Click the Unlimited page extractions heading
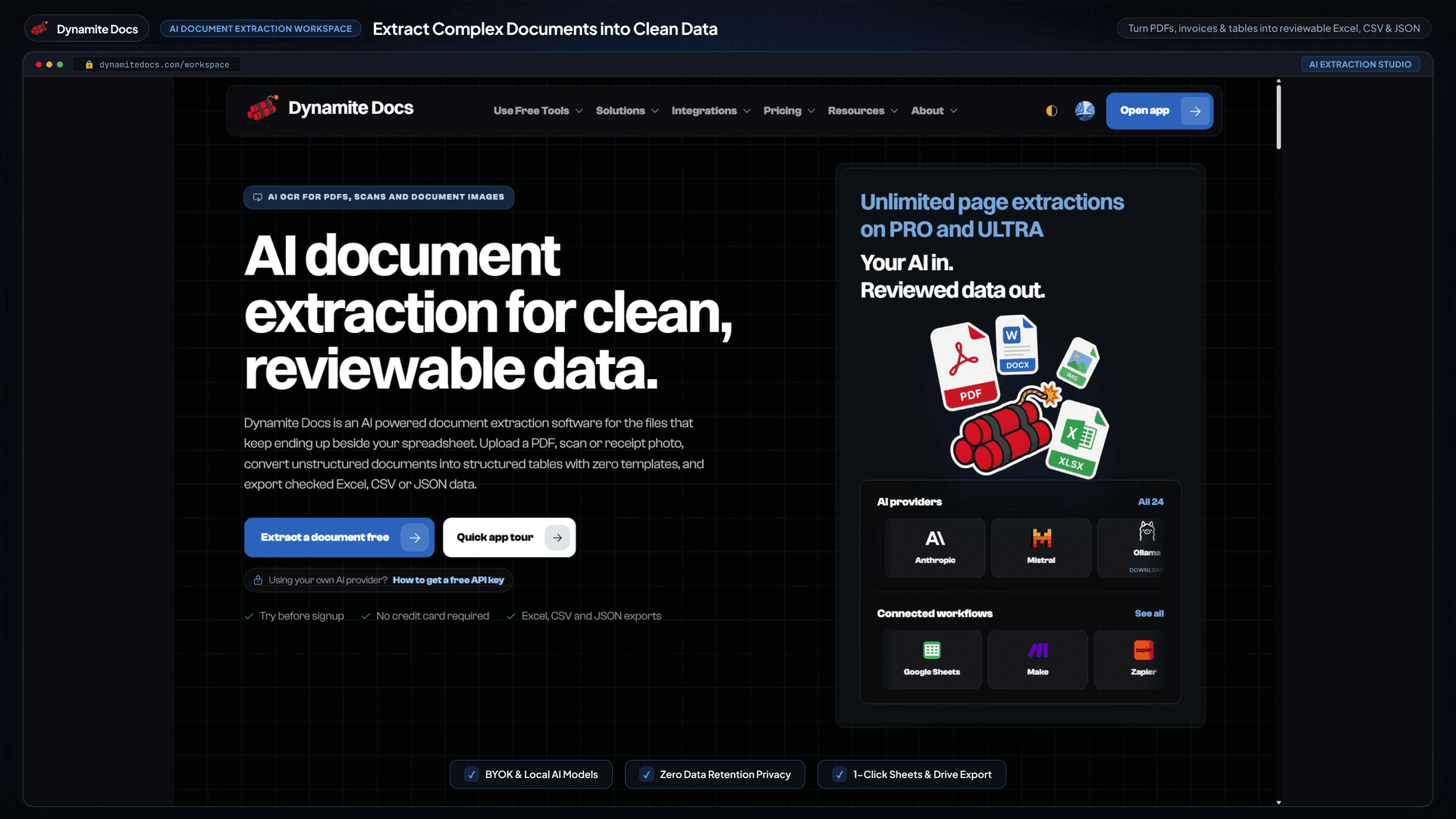The image size is (1456, 819). 992,215
